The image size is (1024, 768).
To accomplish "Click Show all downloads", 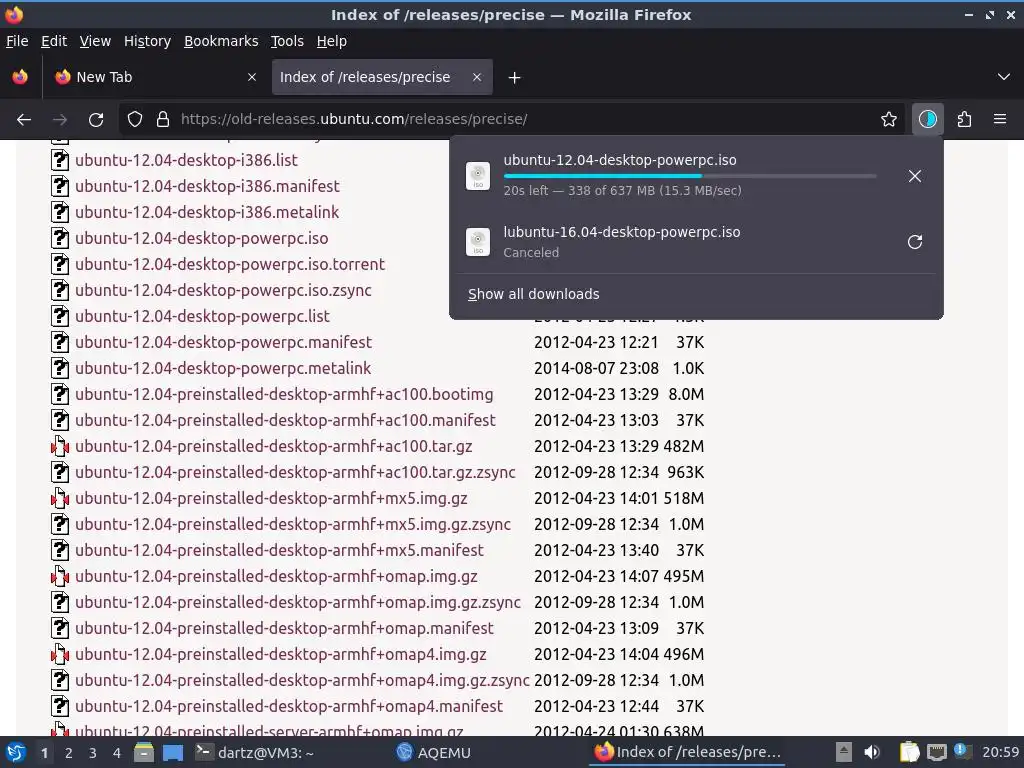I will click(x=534, y=295).
